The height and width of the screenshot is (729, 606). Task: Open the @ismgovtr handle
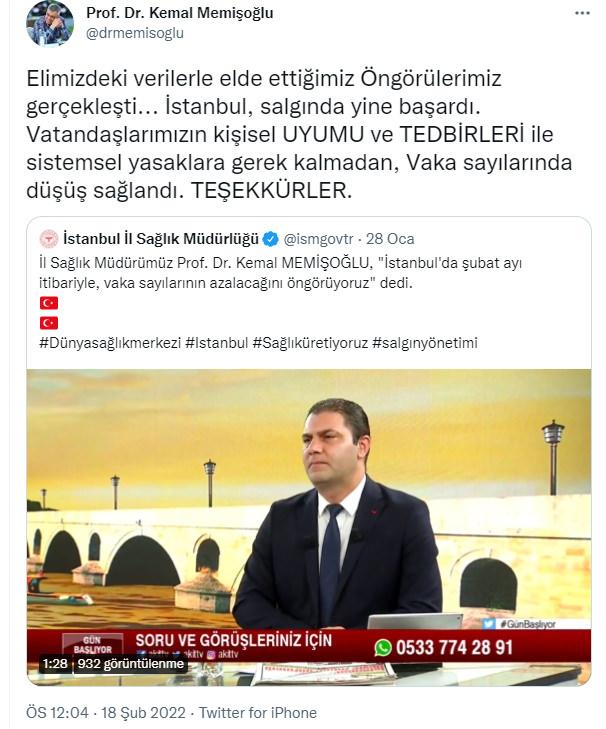click(318, 239)
